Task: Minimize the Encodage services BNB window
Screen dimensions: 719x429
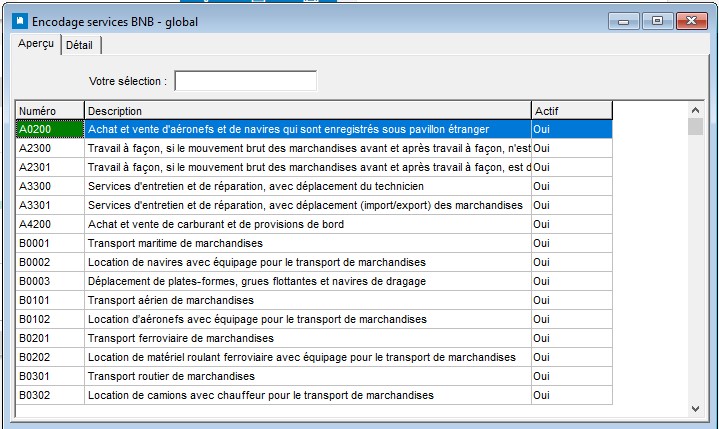Action: click(624, 21)
